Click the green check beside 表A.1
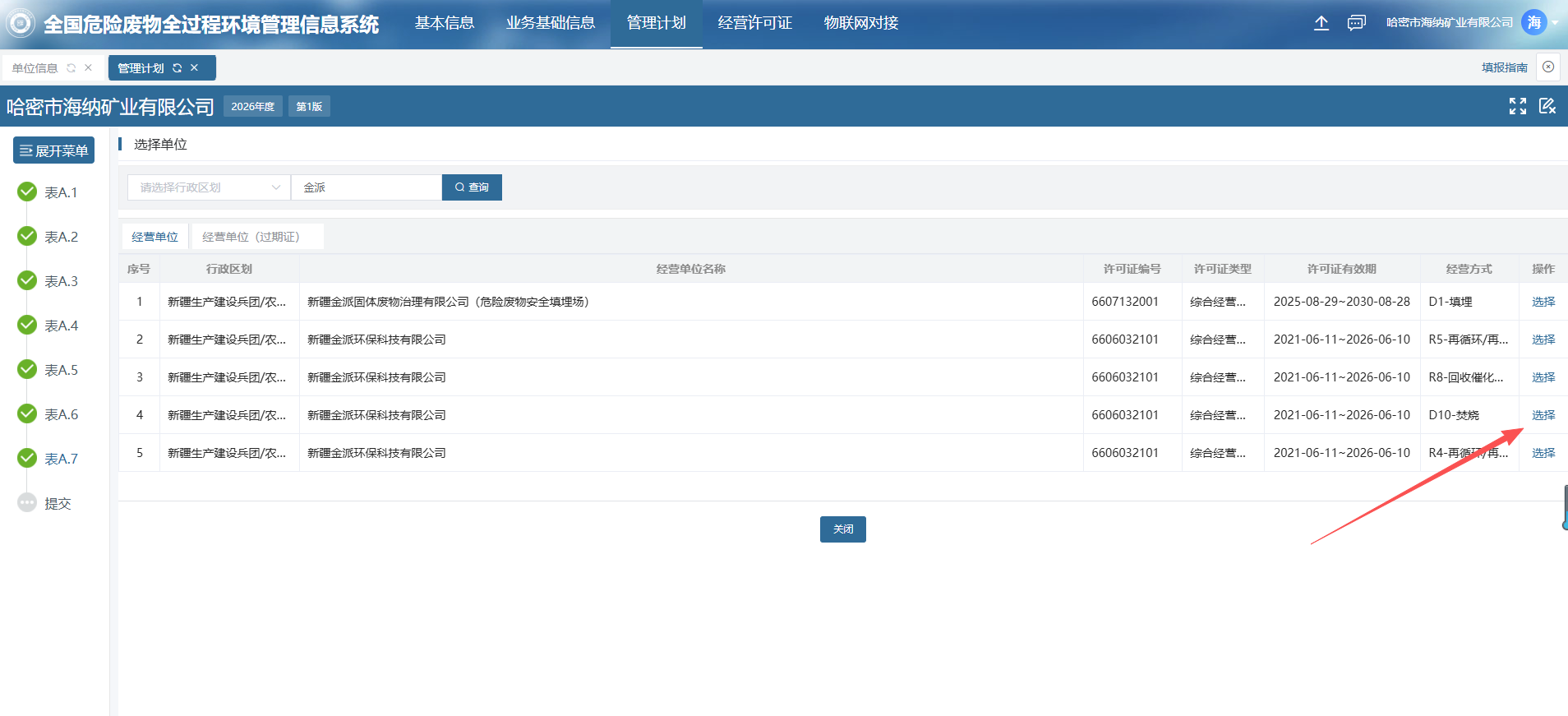Viewport: 1568px width, 716px height. point(27,192)
